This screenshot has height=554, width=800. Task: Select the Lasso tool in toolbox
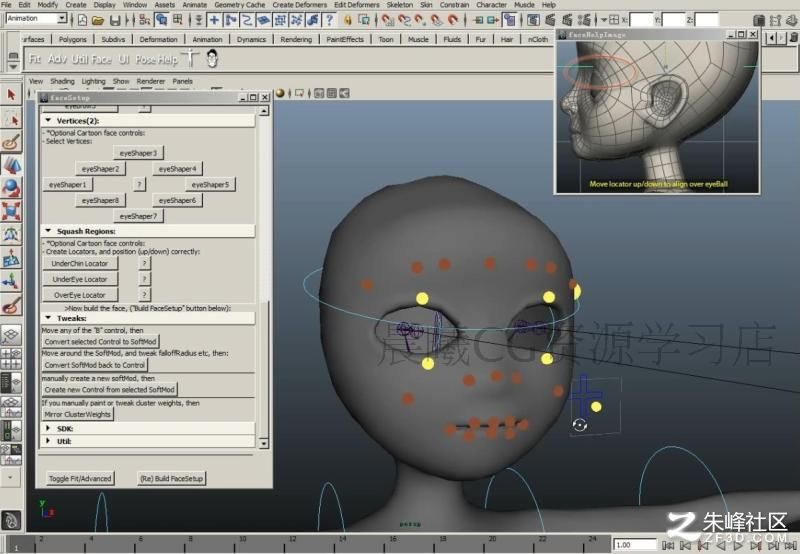point(11,119)
